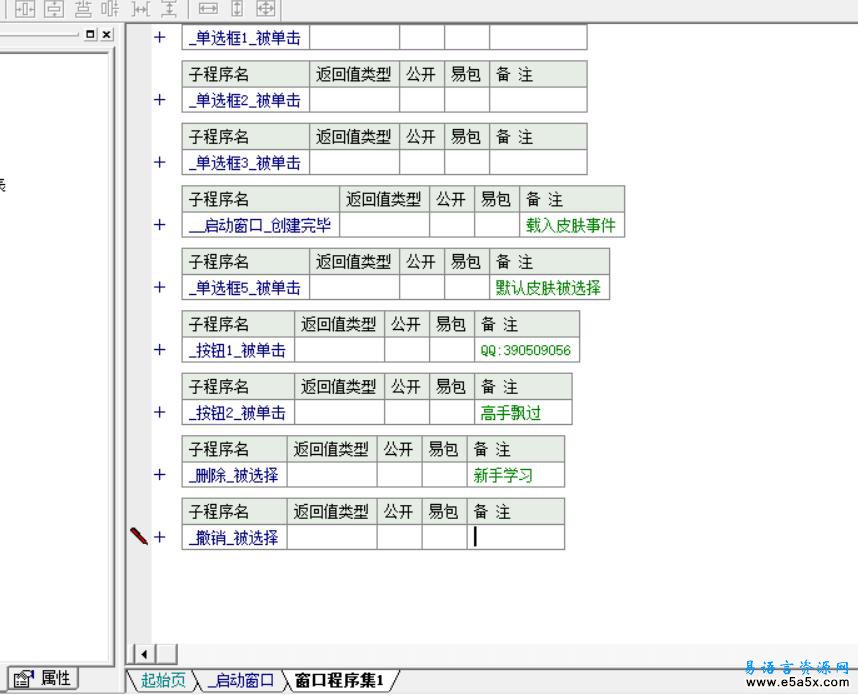Open the 属性 panel tab
The width and height of the screenshot is (858, 695).
tap(43, 678)
